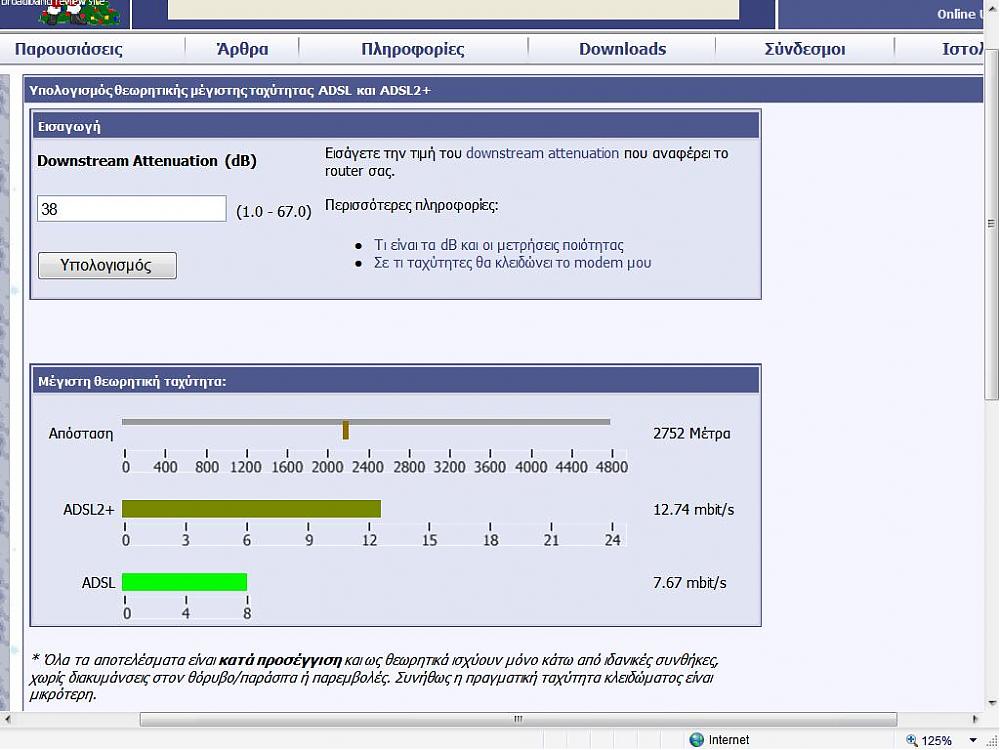Click the zoom magnifier icon in status bar
The height and width of the screenshot is (750, 1000).
click(x=911, y=740)
